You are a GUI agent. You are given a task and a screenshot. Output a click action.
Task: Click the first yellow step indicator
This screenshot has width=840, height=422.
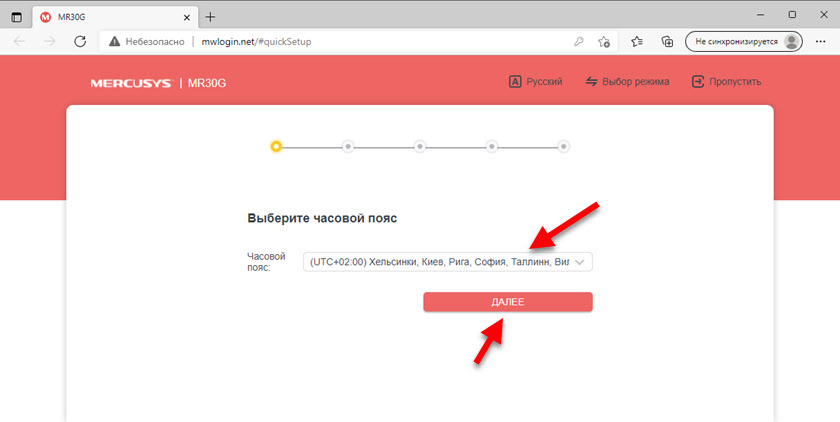[276, 146]
